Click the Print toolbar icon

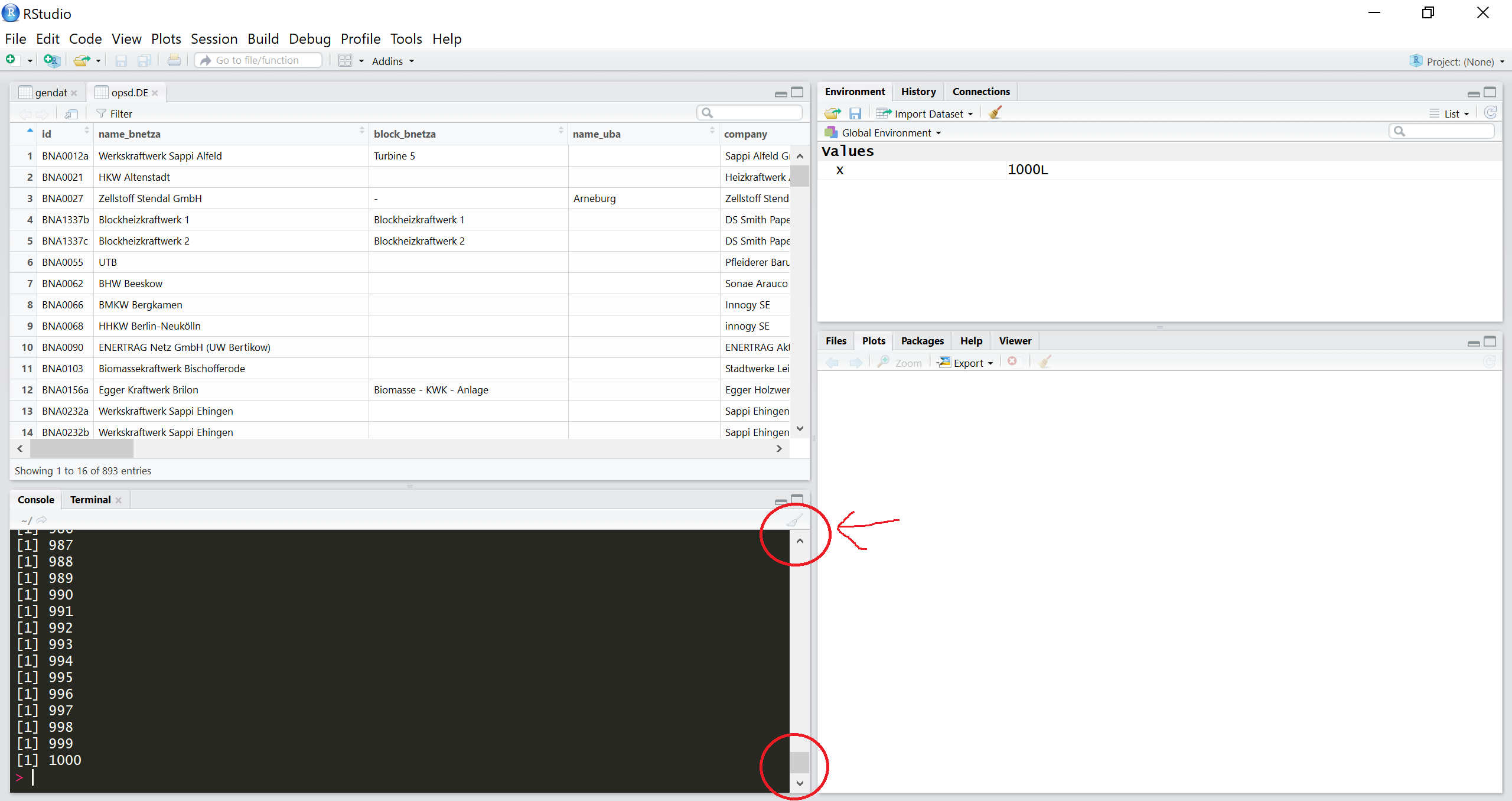pos(174,60)
